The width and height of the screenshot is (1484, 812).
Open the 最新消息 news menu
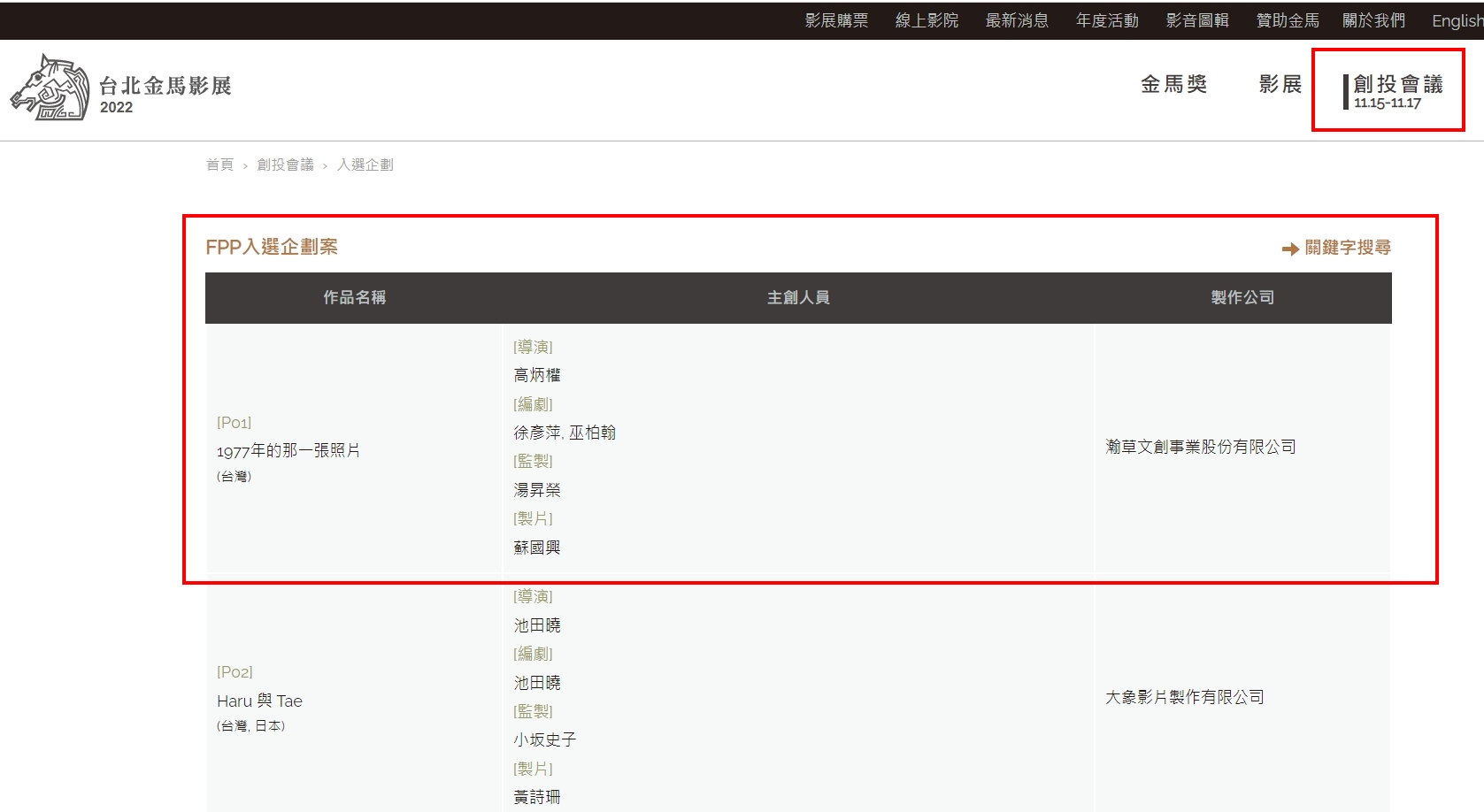pos(1017,19)
